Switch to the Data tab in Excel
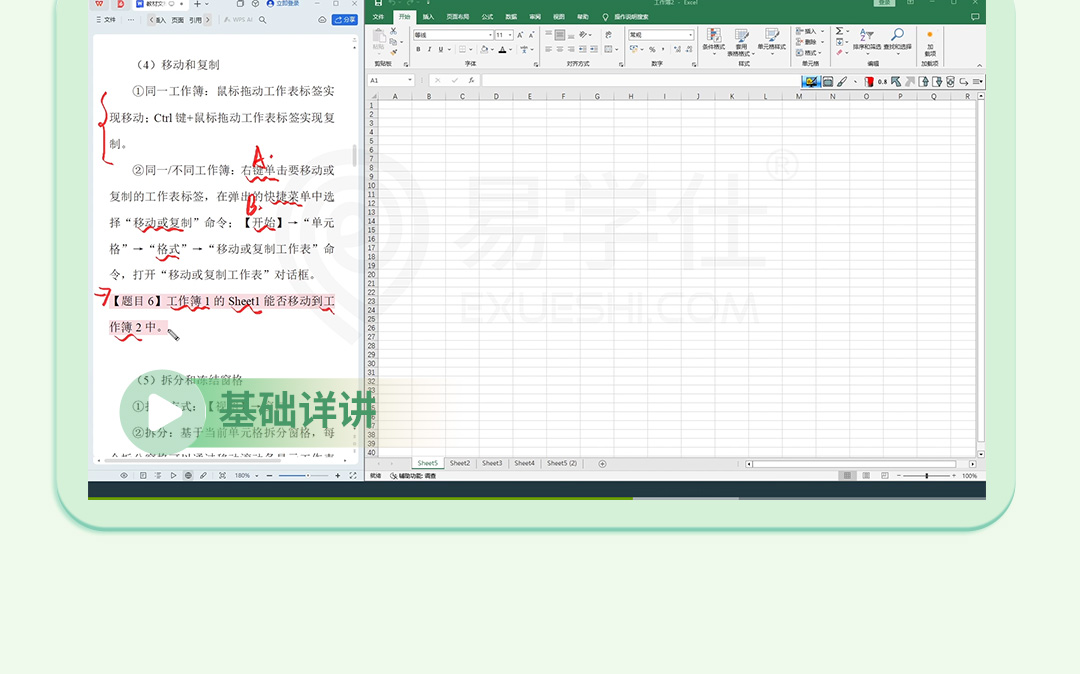 coord(511,17)
